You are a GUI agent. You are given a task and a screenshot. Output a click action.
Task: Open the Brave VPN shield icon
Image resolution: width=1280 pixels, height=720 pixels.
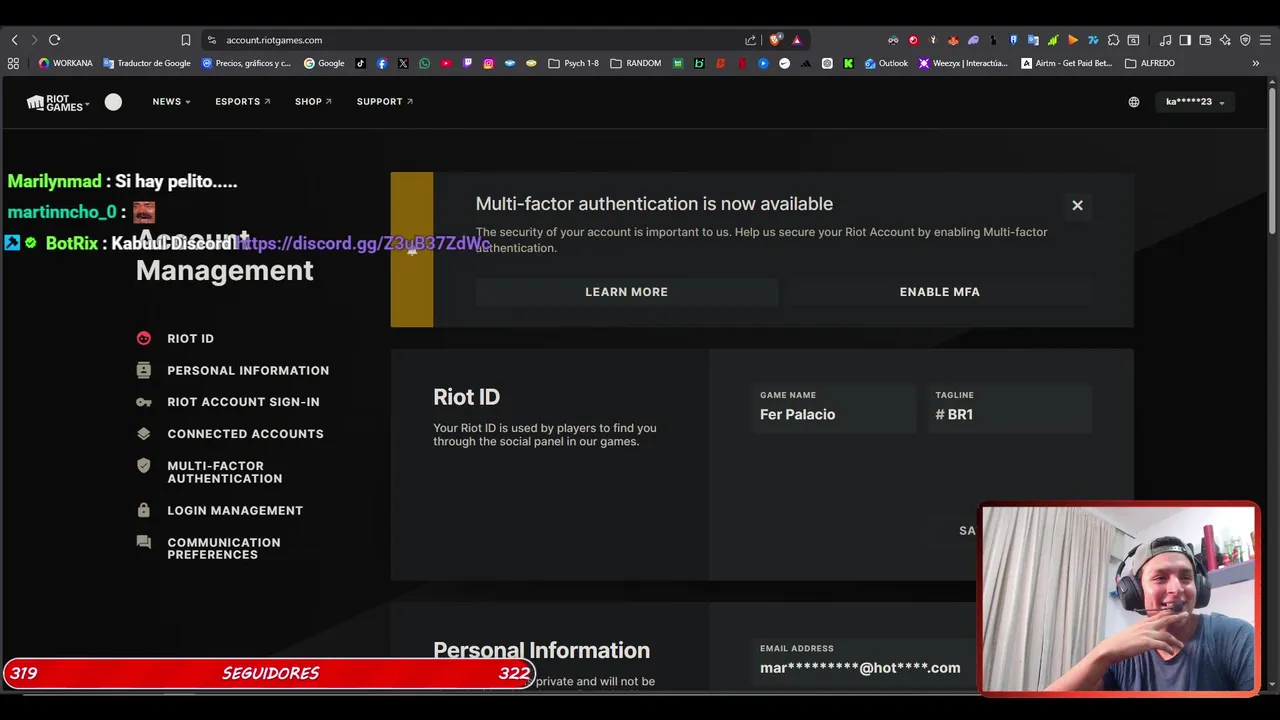point(1245,40)
